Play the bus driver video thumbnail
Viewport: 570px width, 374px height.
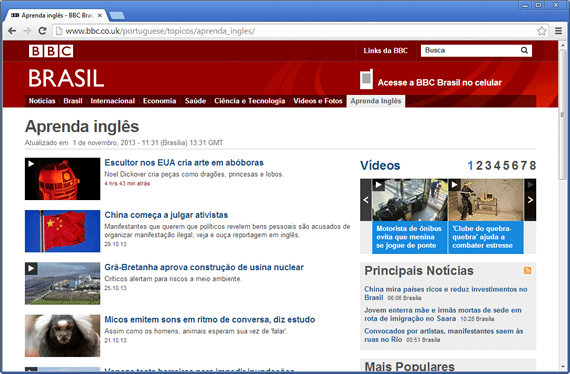point(410,200)
